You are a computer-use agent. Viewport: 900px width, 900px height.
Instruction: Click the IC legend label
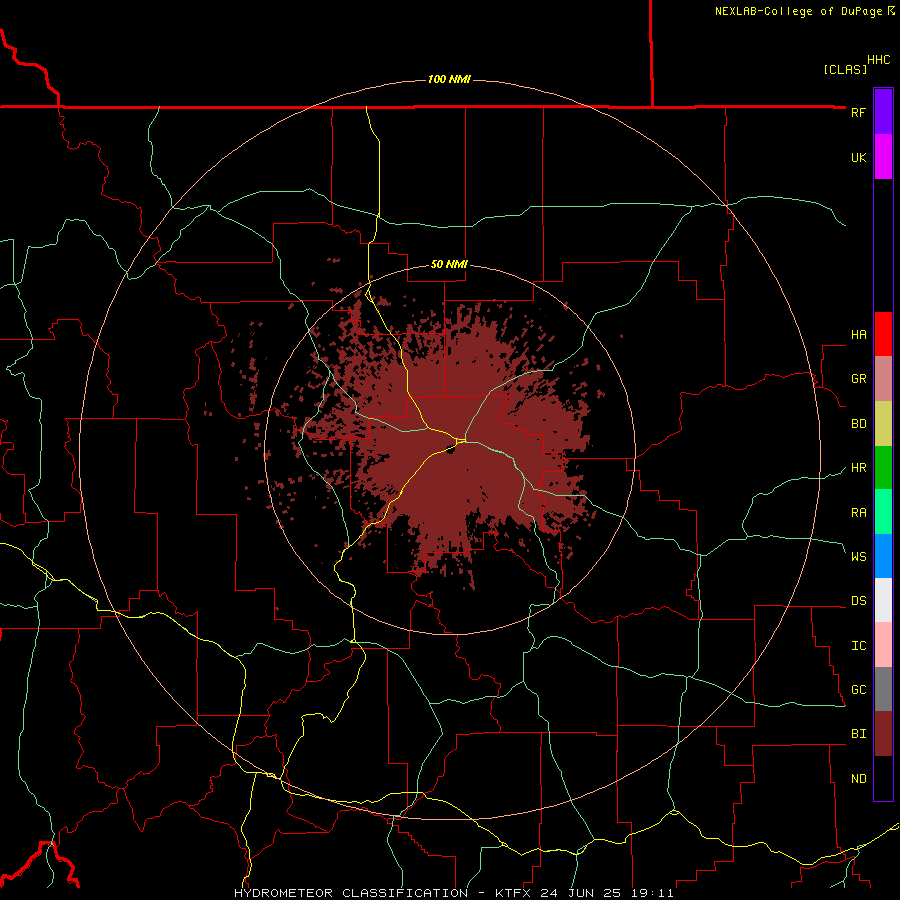(x=858, y=646)
